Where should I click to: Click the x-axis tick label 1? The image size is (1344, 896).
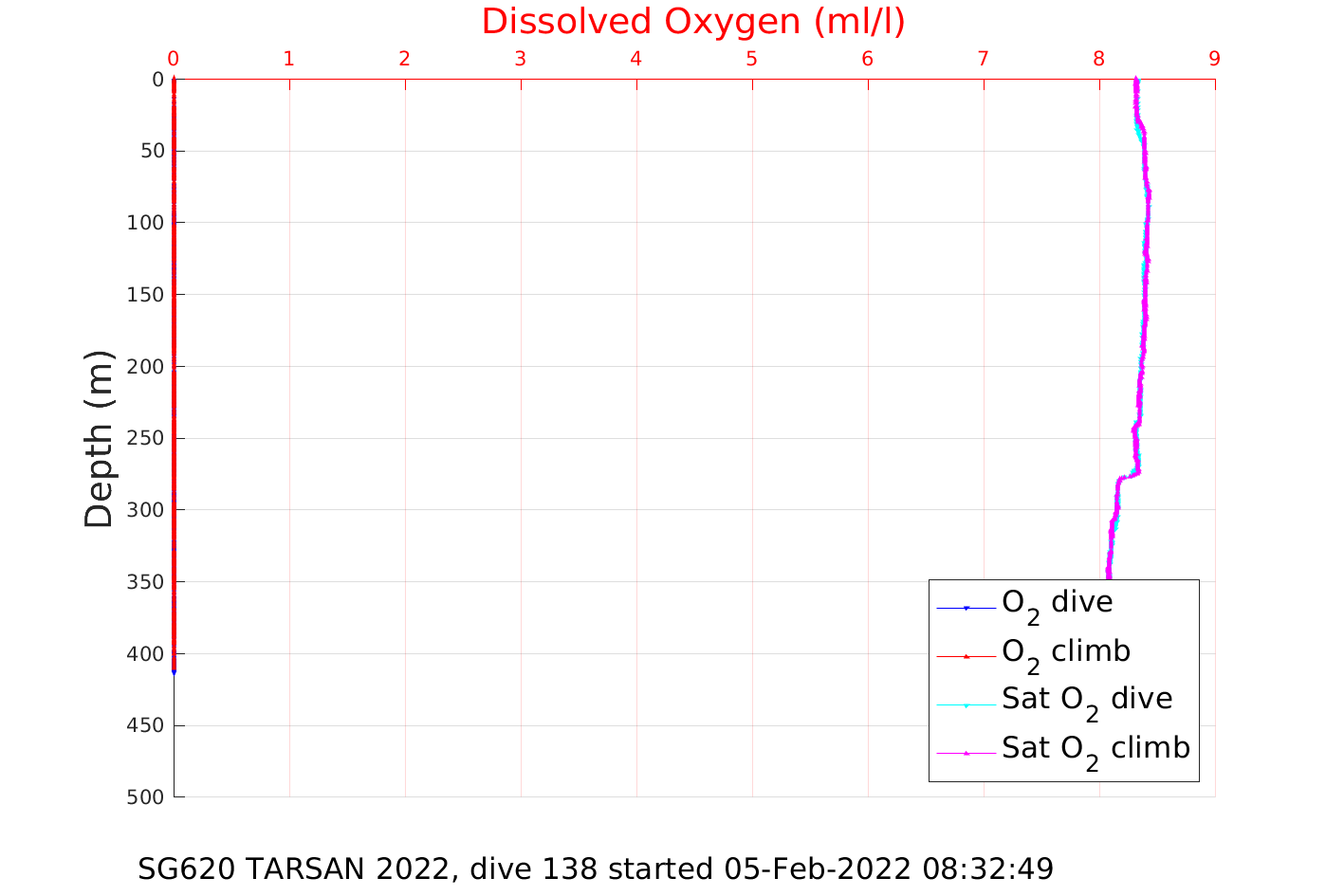click(x=288, y=59)
